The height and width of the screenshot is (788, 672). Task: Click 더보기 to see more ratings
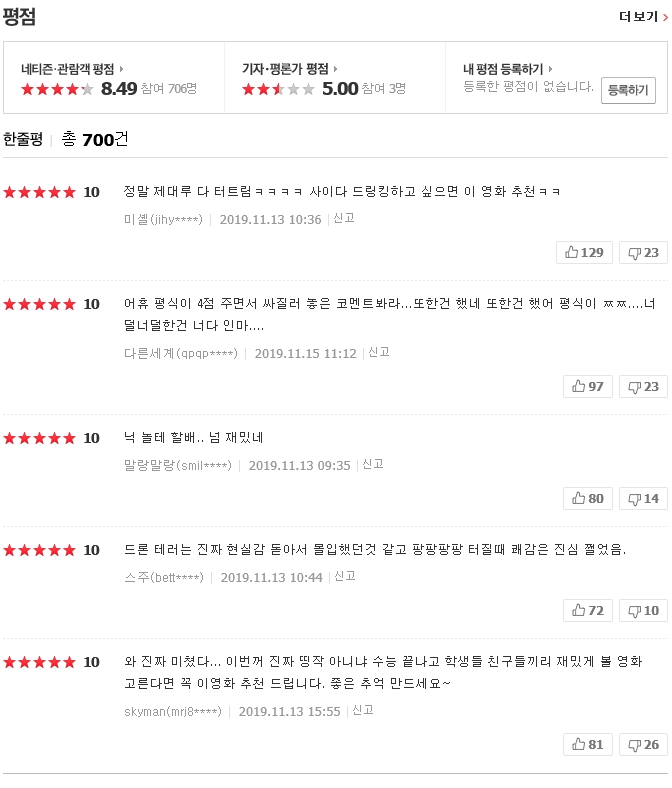pos(643,16)
